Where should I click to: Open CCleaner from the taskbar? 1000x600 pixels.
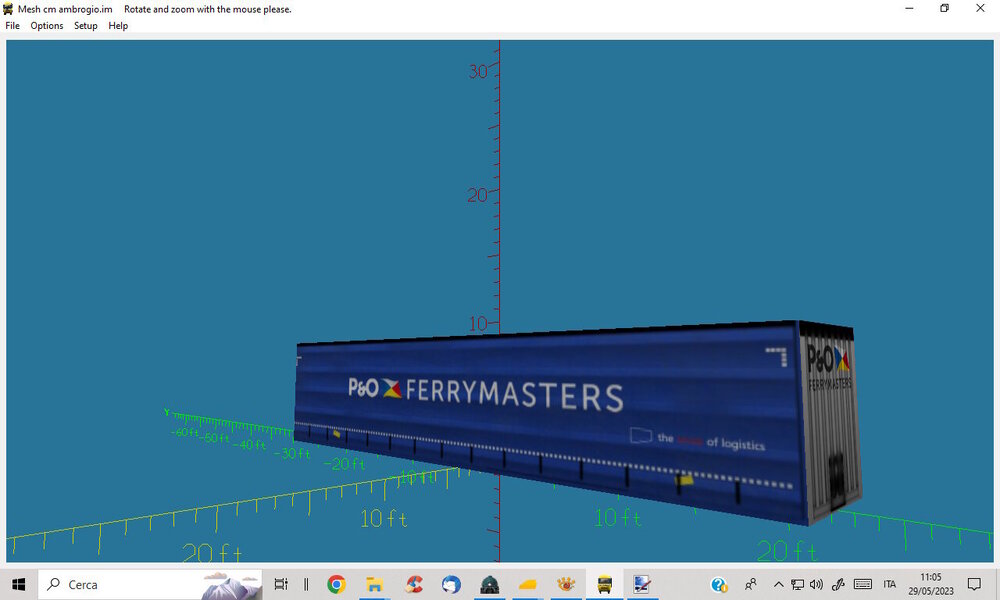point(414,584)
